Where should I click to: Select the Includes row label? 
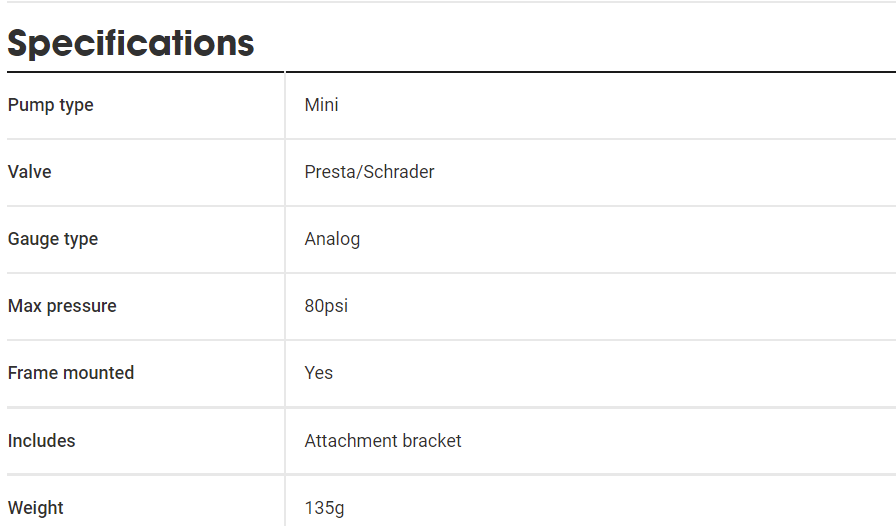click(42, 441)
